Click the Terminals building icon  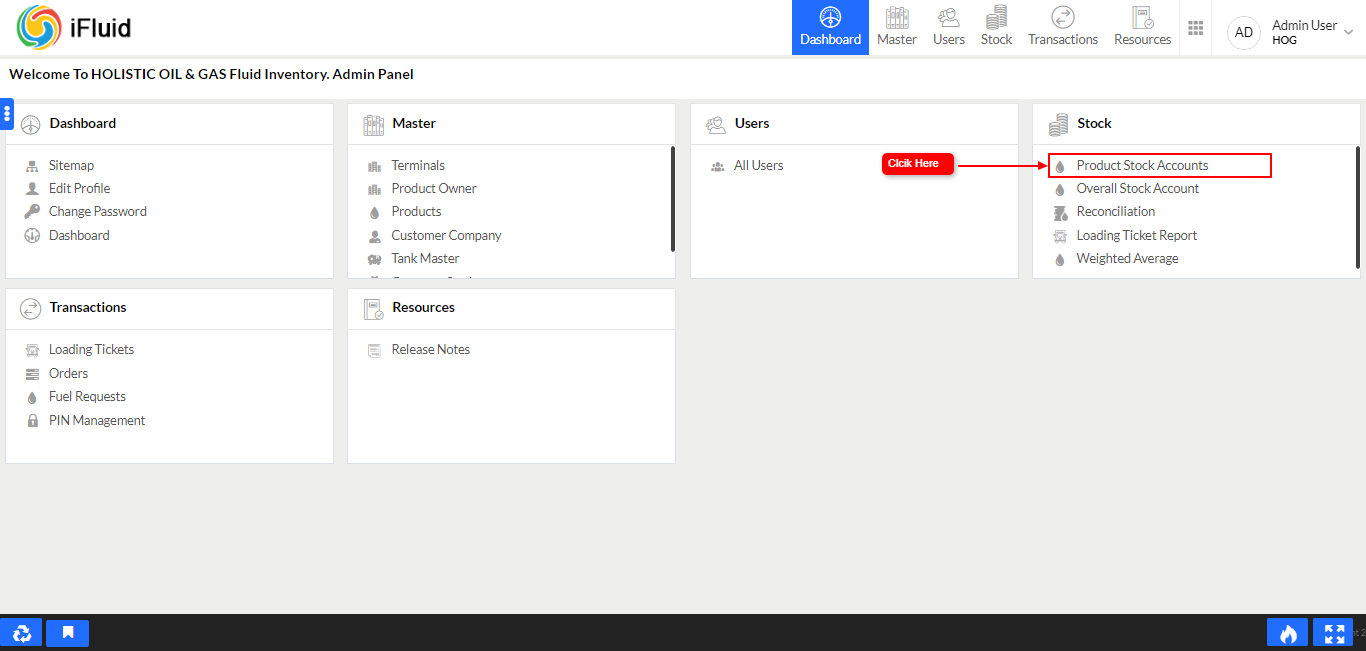(x=374, y=166)
